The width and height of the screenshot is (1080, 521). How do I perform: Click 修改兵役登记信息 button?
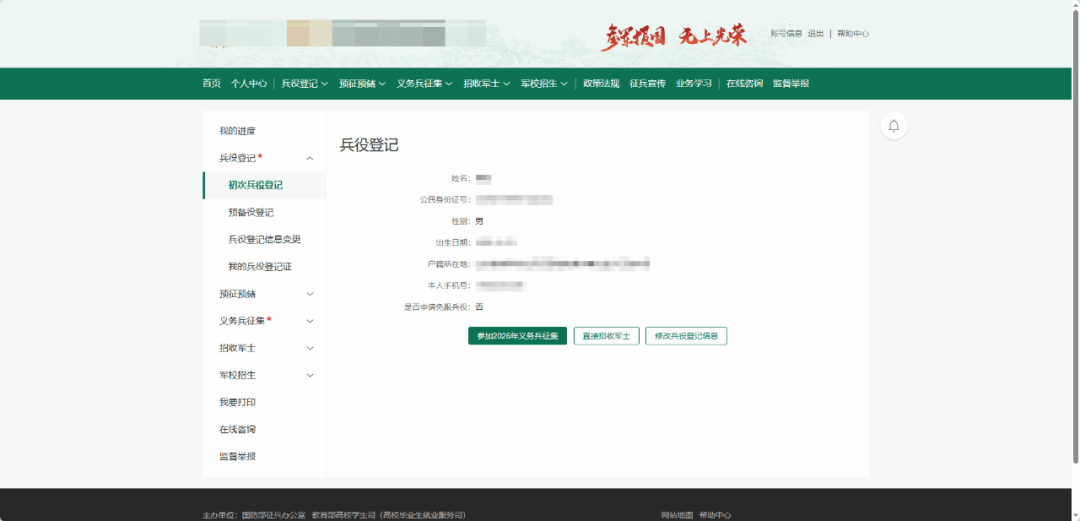[x=686, y=336]
